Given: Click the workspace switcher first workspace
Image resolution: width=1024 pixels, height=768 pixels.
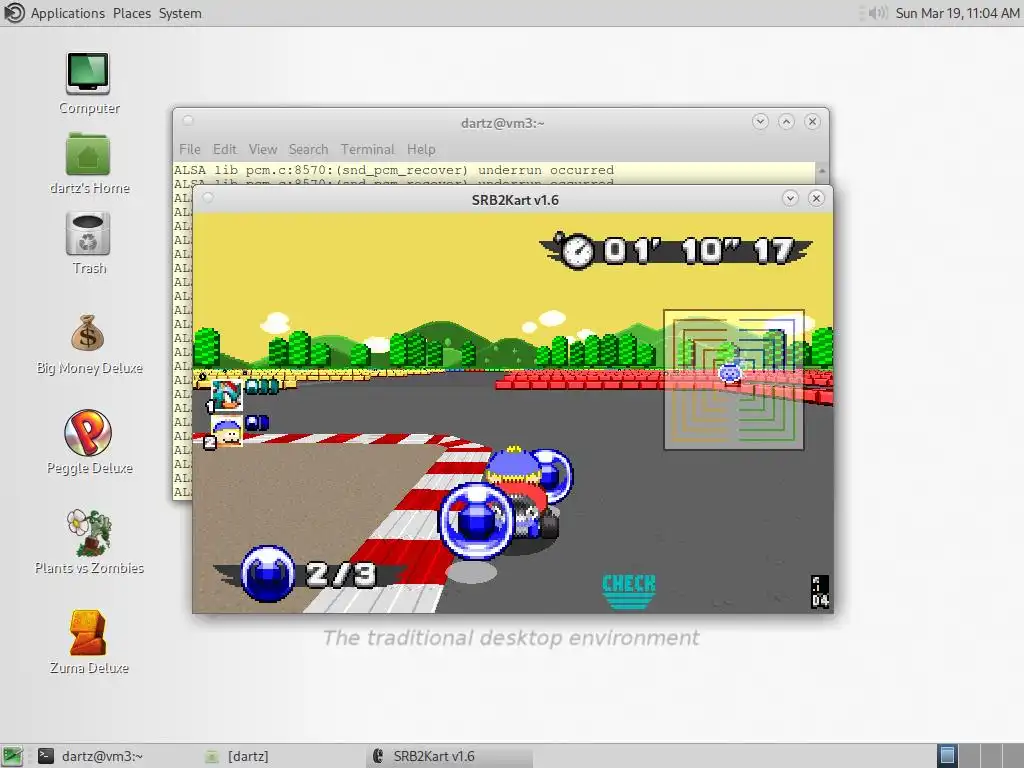Looking at the screenshot, I should (947, 756).
